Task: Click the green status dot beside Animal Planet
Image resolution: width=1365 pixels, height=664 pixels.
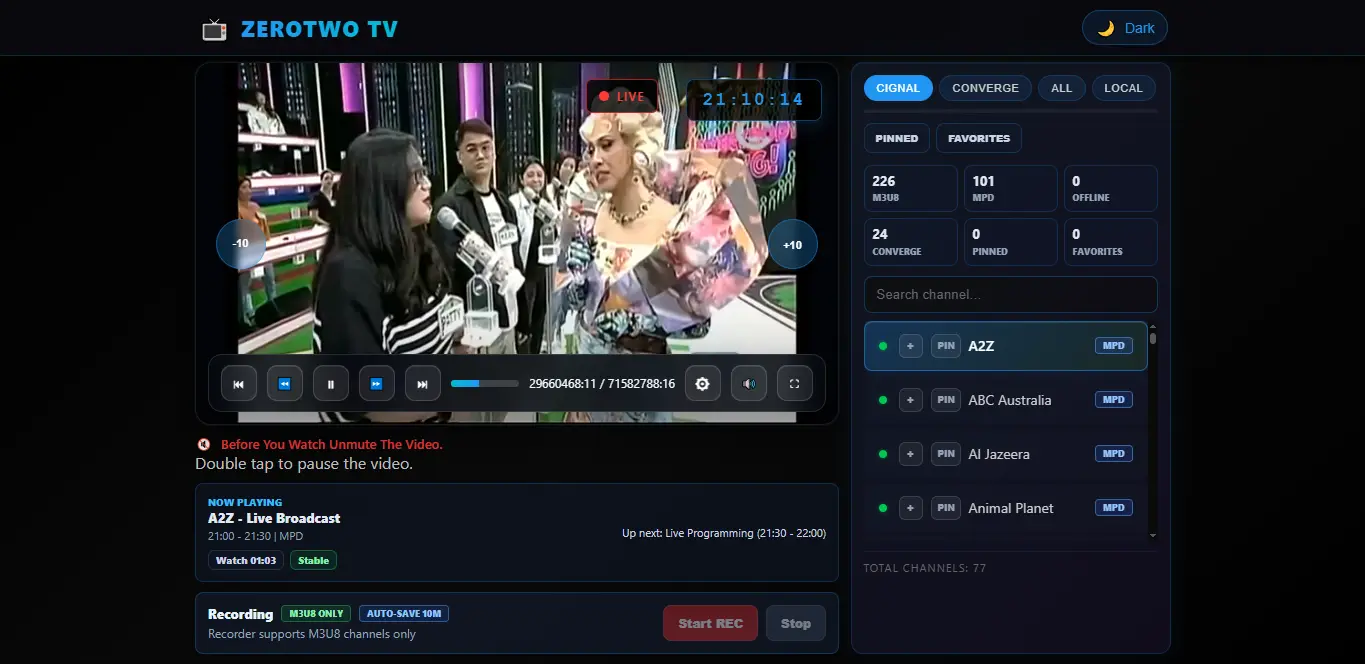Action: (883, 508)
